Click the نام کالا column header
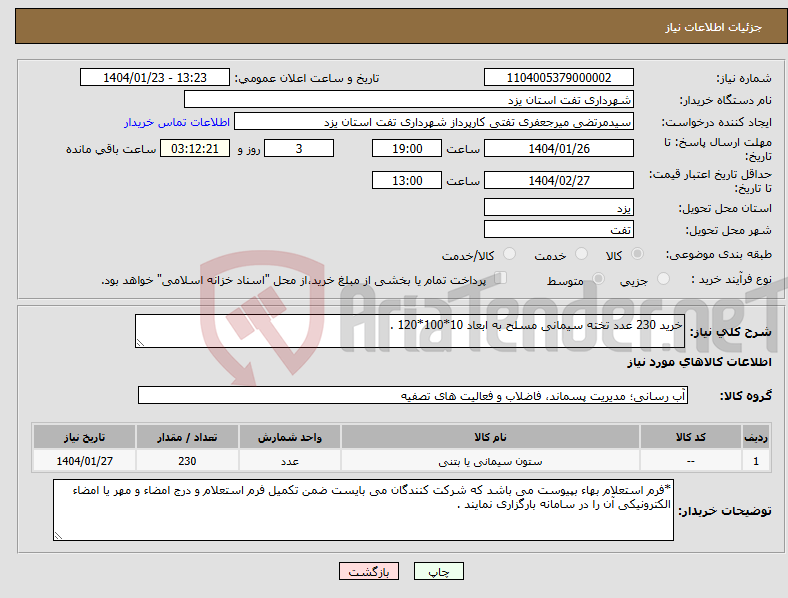Viewport: 788px width, 598px height. tap(490, 437)
